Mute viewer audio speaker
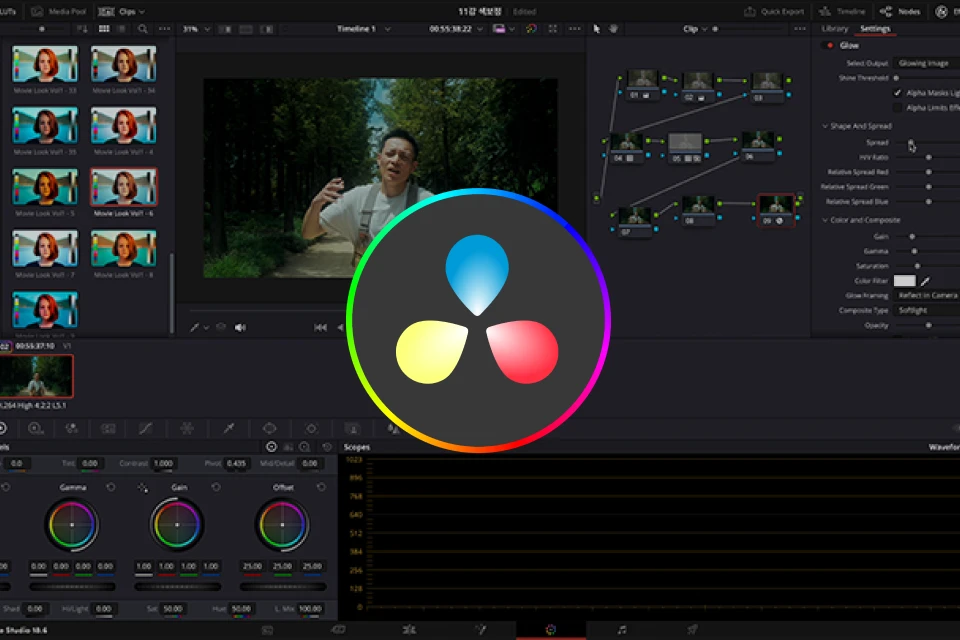The image size is (960, 640). (x=240, y=328)
